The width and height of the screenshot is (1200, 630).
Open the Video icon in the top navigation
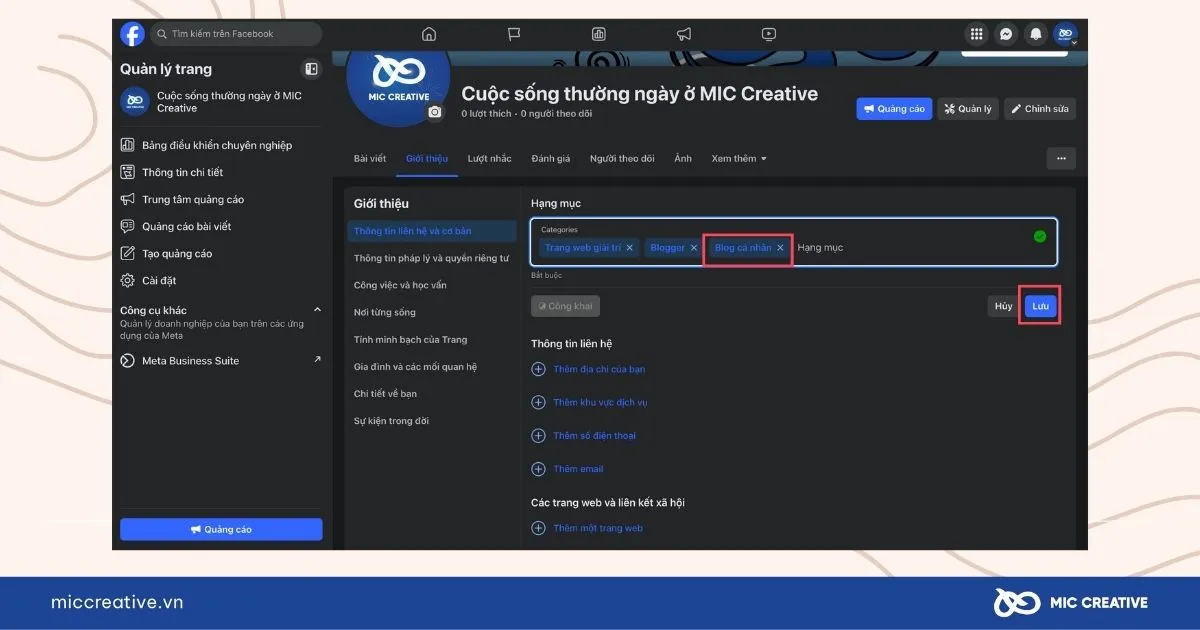[x=768, y=33]
